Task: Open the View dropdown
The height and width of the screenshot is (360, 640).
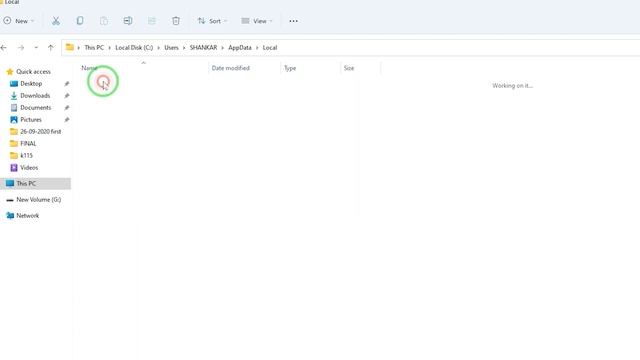Action: [256, 21]
